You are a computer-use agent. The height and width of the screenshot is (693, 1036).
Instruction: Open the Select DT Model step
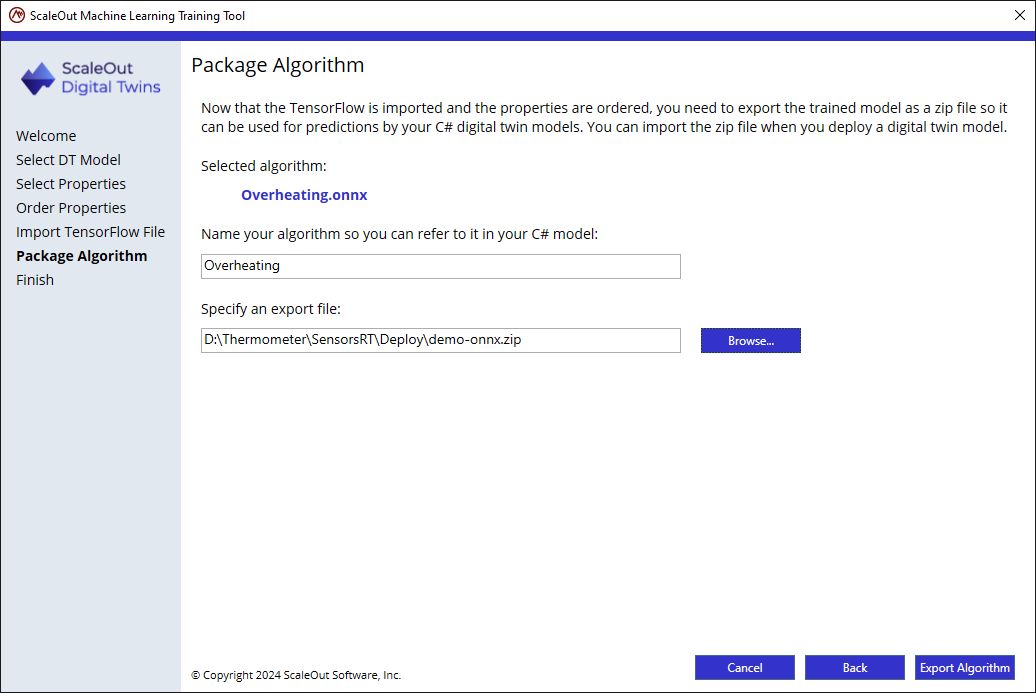pos(68,160)
